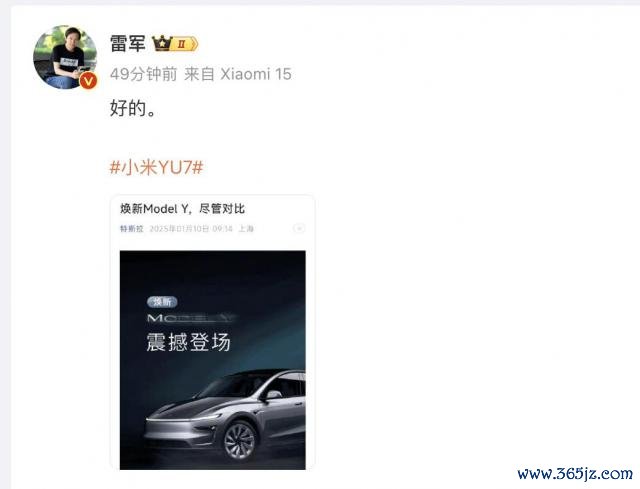Click the 震撼登场 headline on the poster
Image resolution: width=640 pixels, height=489 pixels.
(x=189, y=342)
